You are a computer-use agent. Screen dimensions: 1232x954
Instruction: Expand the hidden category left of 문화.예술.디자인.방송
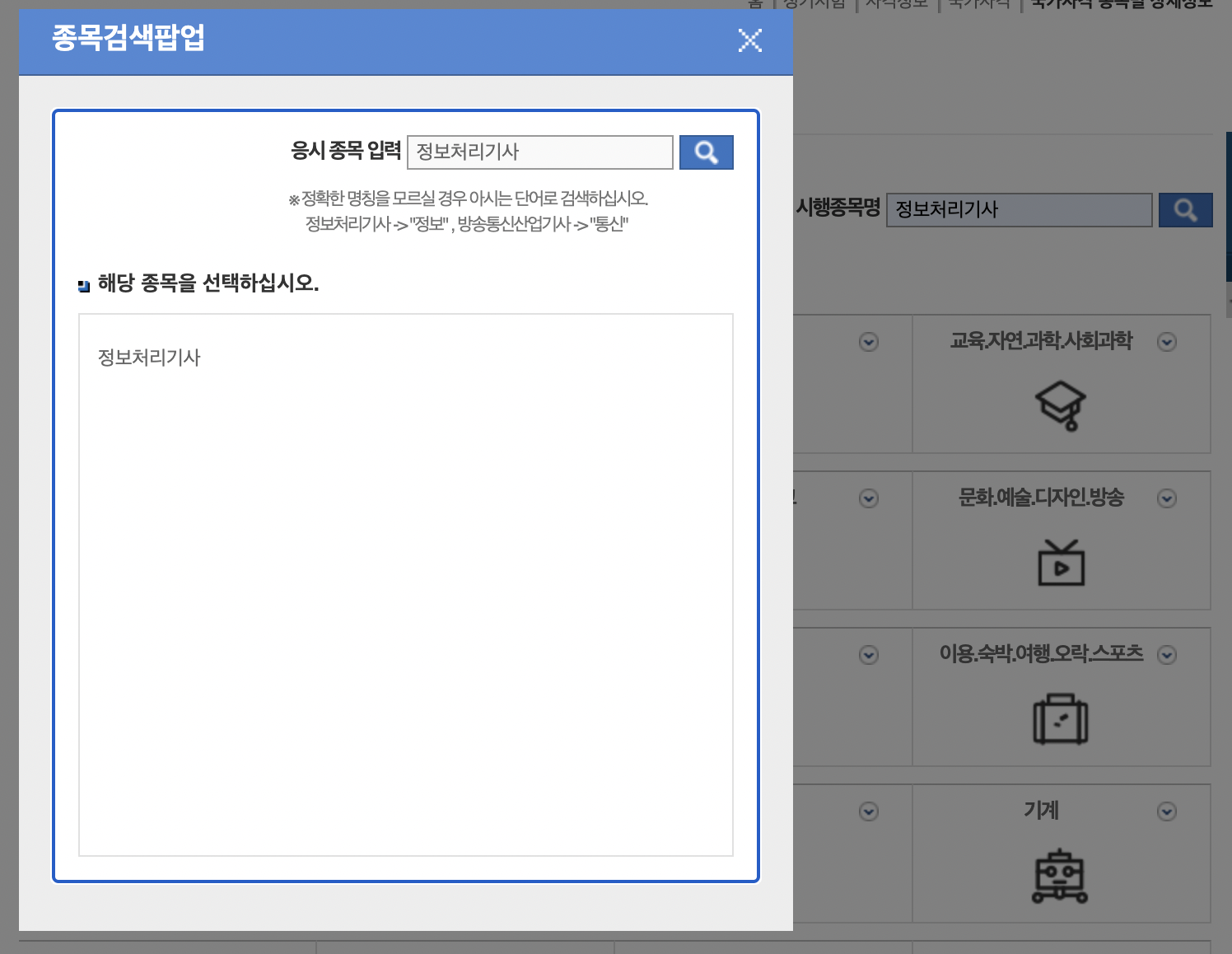(x=869, y=498)
